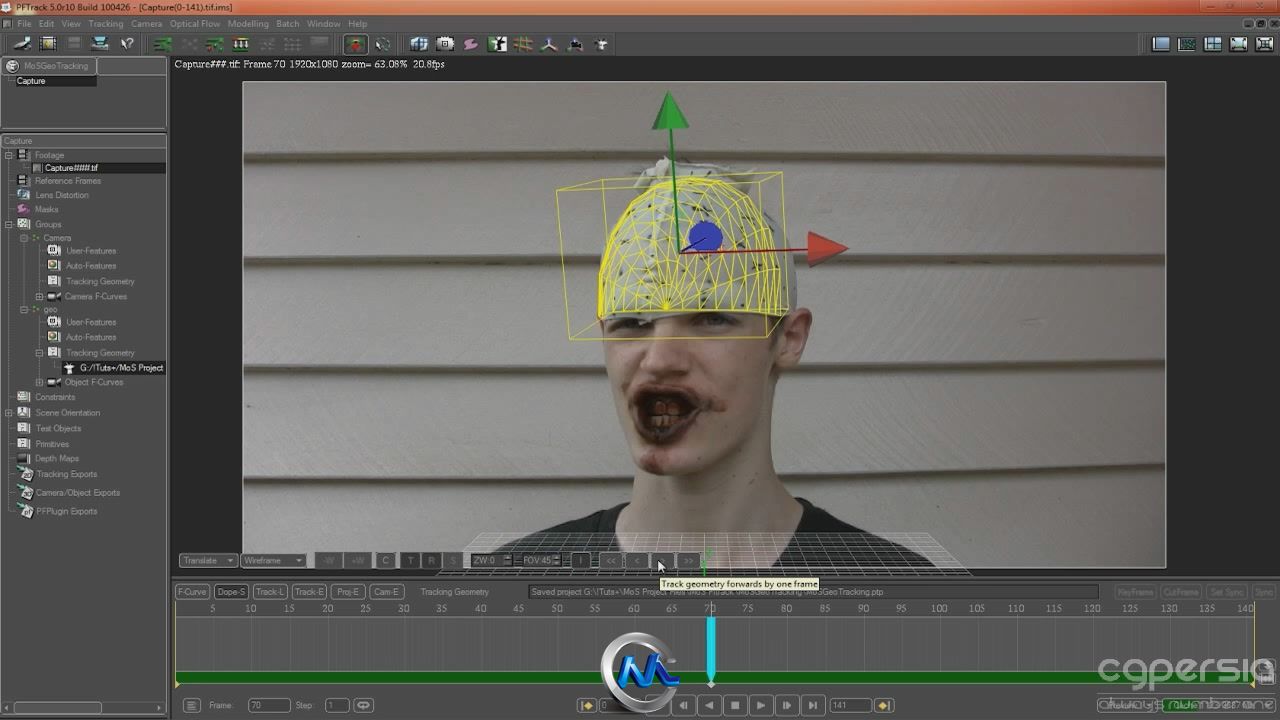Screen dimensions: 1280x720
Task: Track geometry forwards through all frames
Action: point(687,561)
